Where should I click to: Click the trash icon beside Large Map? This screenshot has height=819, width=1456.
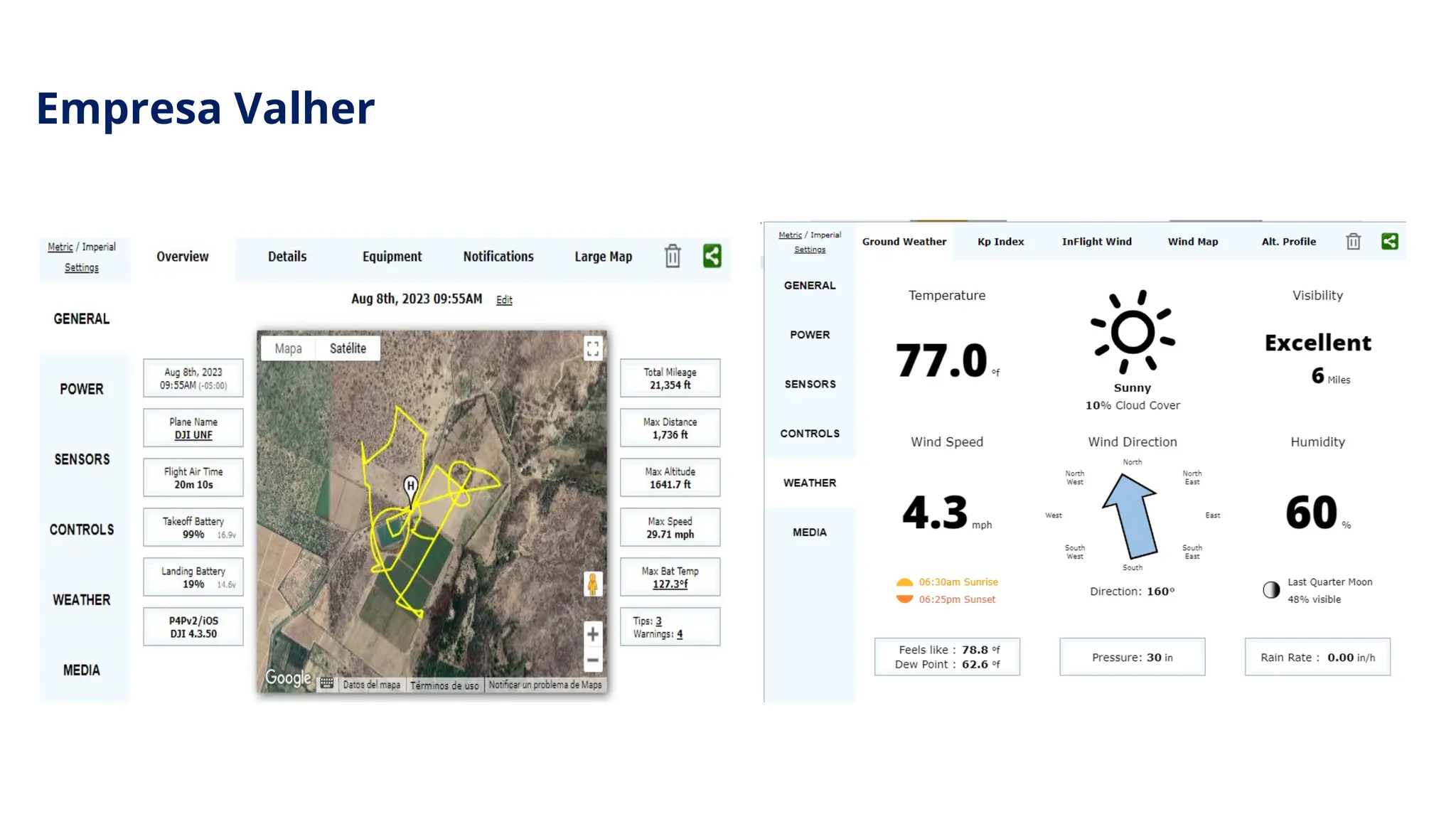coord(672,256)
